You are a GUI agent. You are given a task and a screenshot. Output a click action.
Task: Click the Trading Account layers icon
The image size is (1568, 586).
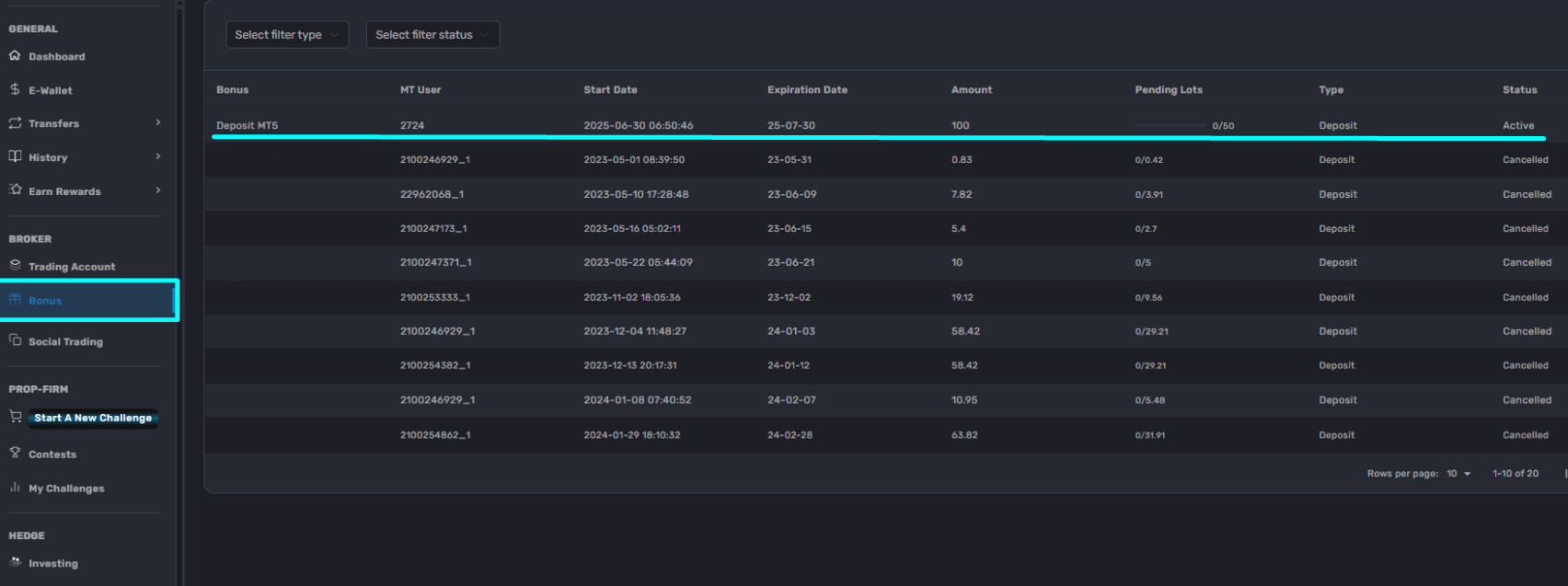pos(15,265)
